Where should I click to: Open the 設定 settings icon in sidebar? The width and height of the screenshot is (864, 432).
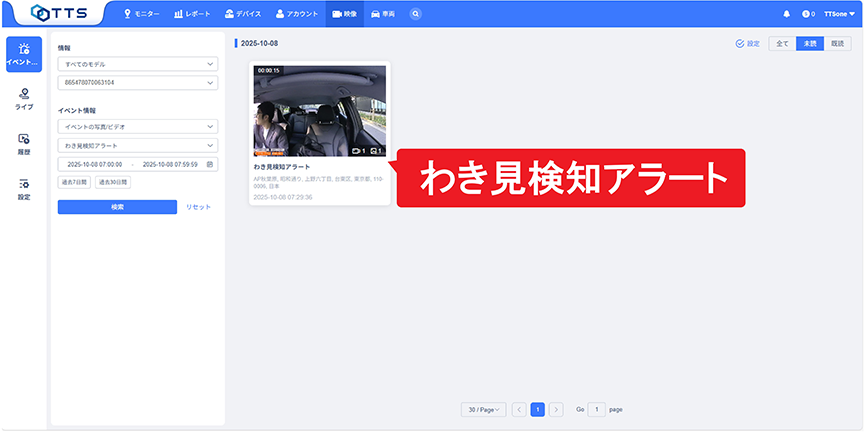point(24,188)
